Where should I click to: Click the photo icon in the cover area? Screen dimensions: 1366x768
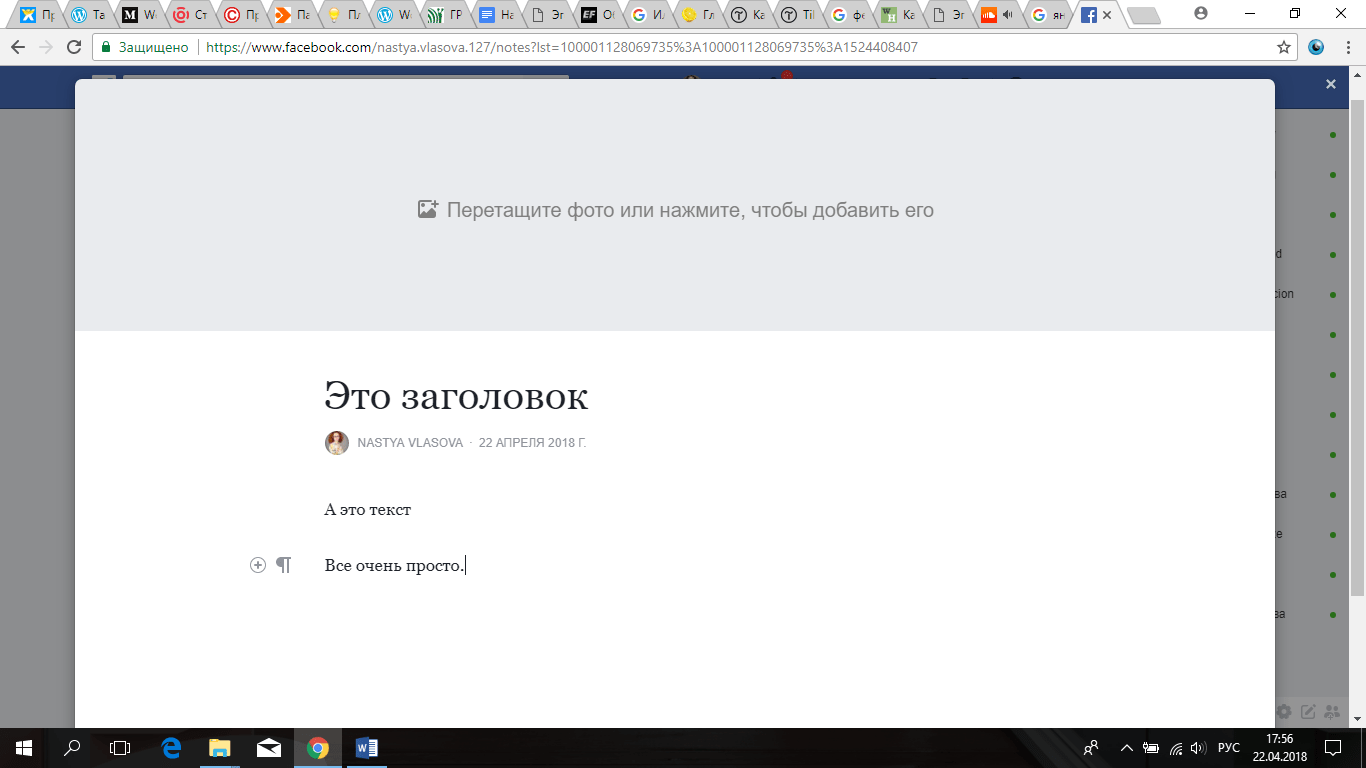point(429,209)
